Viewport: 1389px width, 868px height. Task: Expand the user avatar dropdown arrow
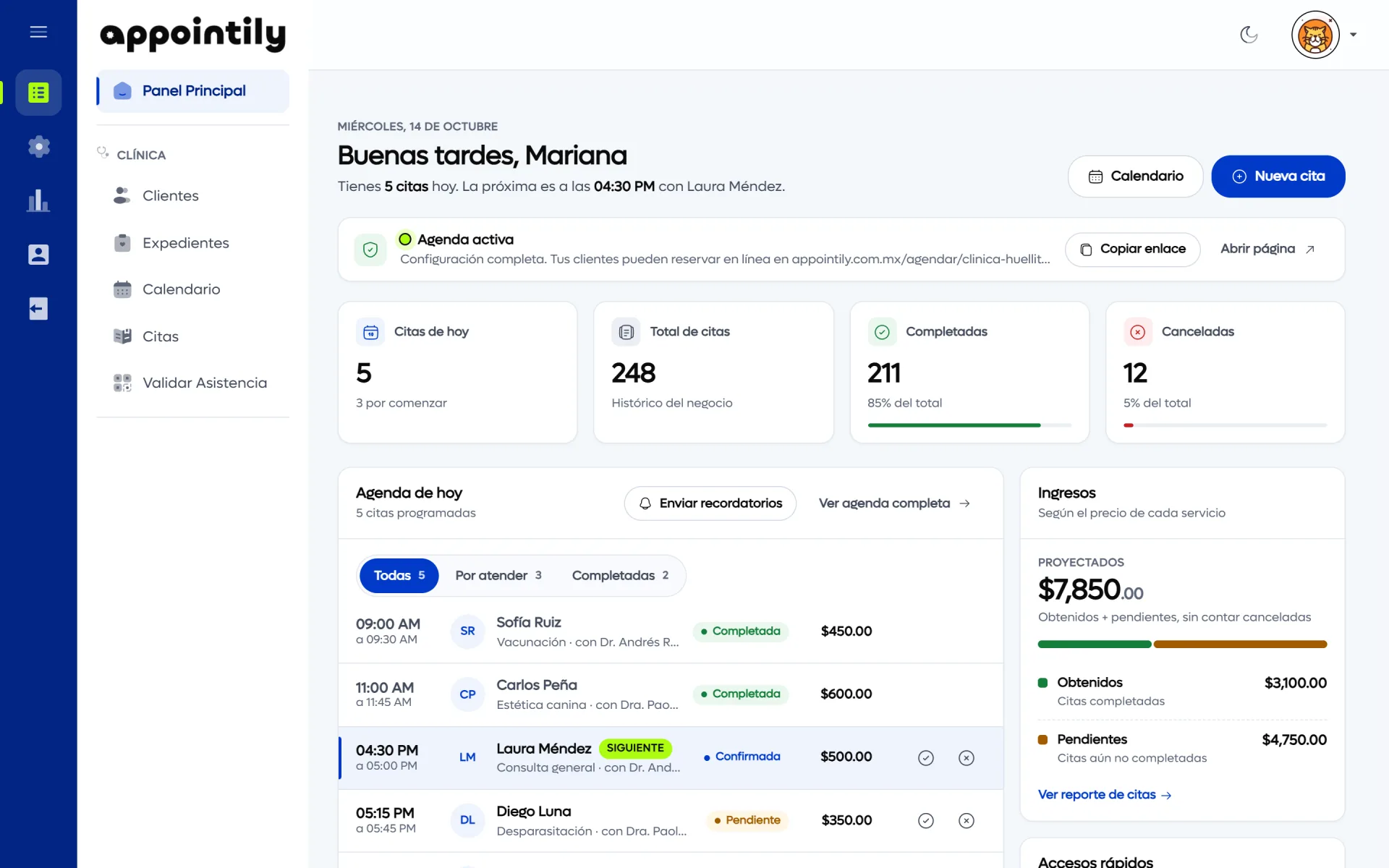click(1353, 35)
